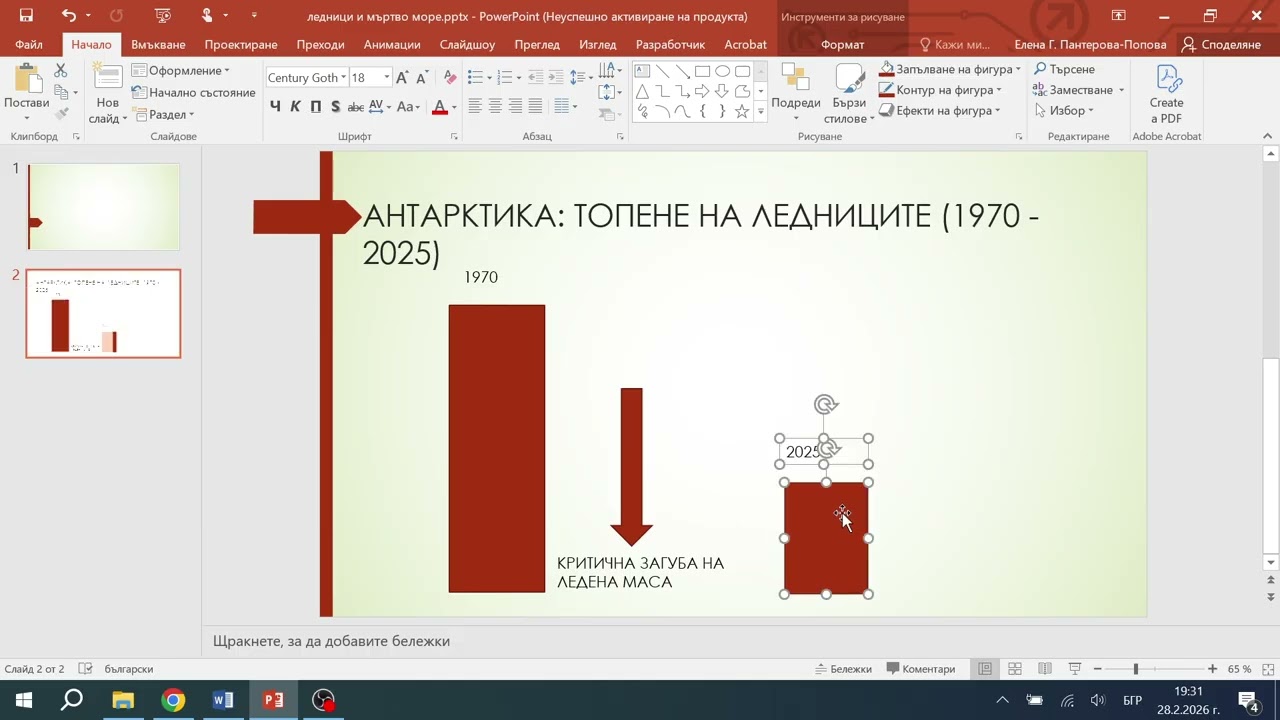1280x720 pixels.
Task: Expand the shapes gallery More arrow
Action: coord(761,112)
